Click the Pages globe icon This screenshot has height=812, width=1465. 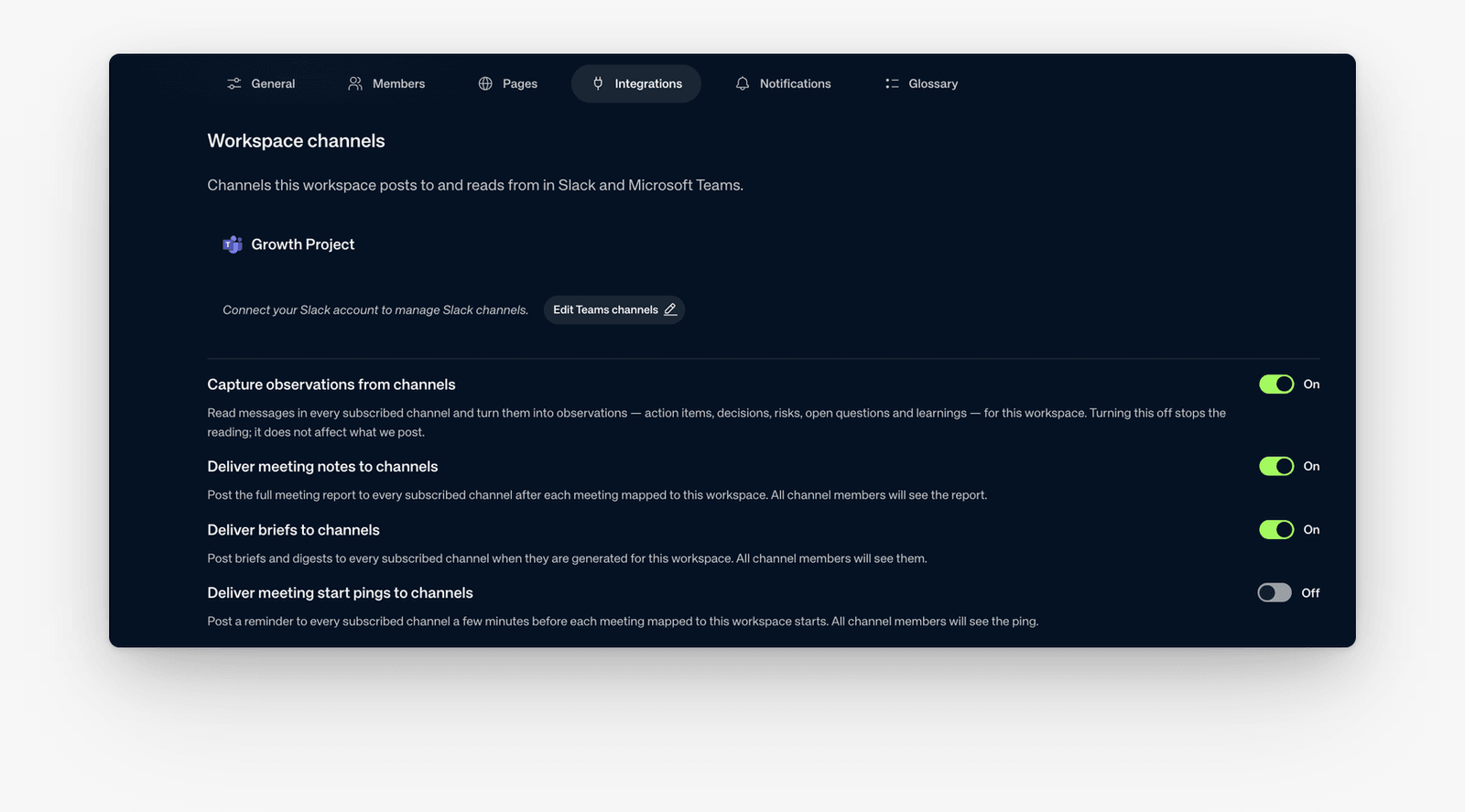(x=485, y=83)
